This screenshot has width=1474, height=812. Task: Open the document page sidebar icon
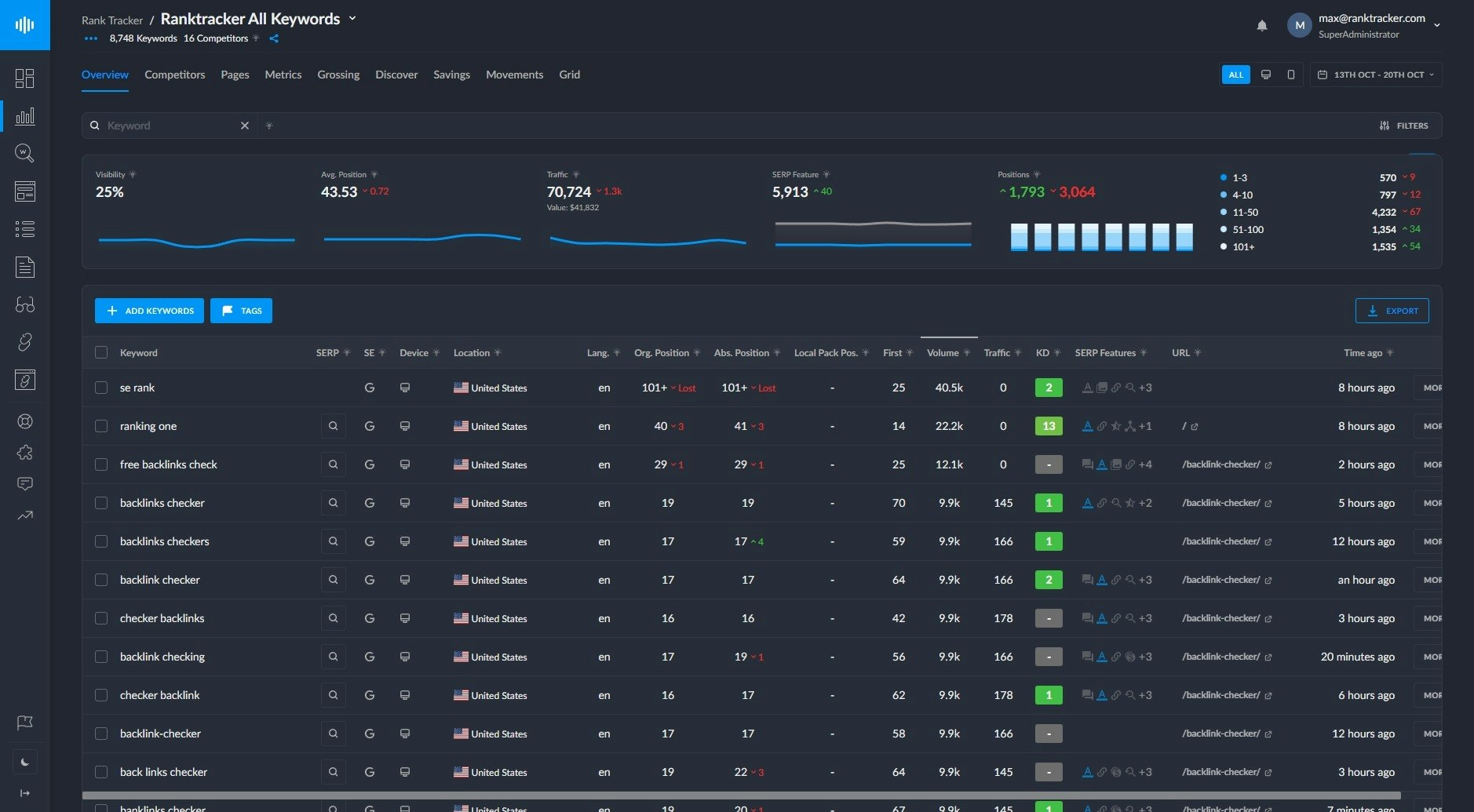click(x=25, y=267)
